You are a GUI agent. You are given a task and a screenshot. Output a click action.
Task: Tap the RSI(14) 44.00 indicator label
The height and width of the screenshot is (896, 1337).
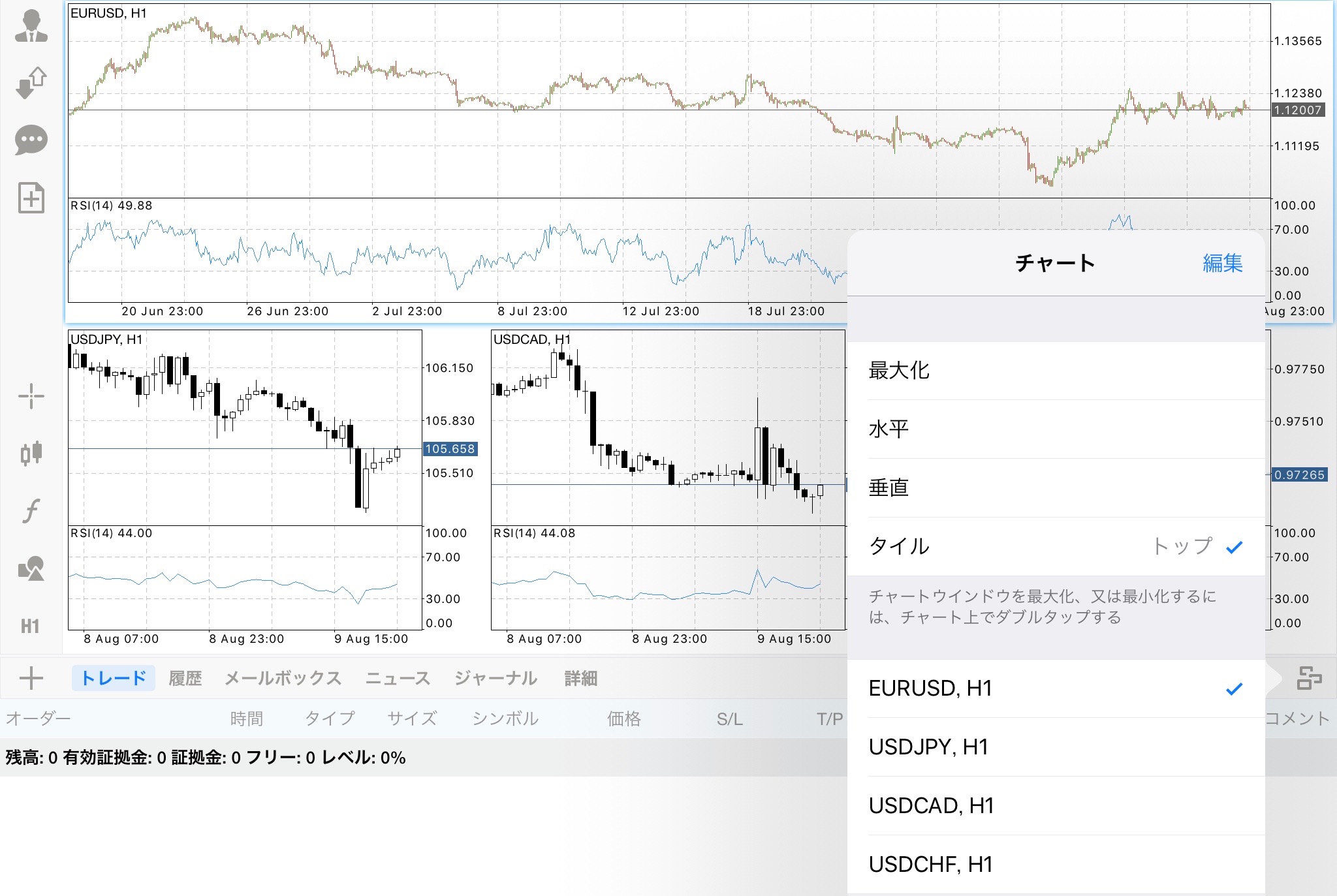click(x=111, y=534)
